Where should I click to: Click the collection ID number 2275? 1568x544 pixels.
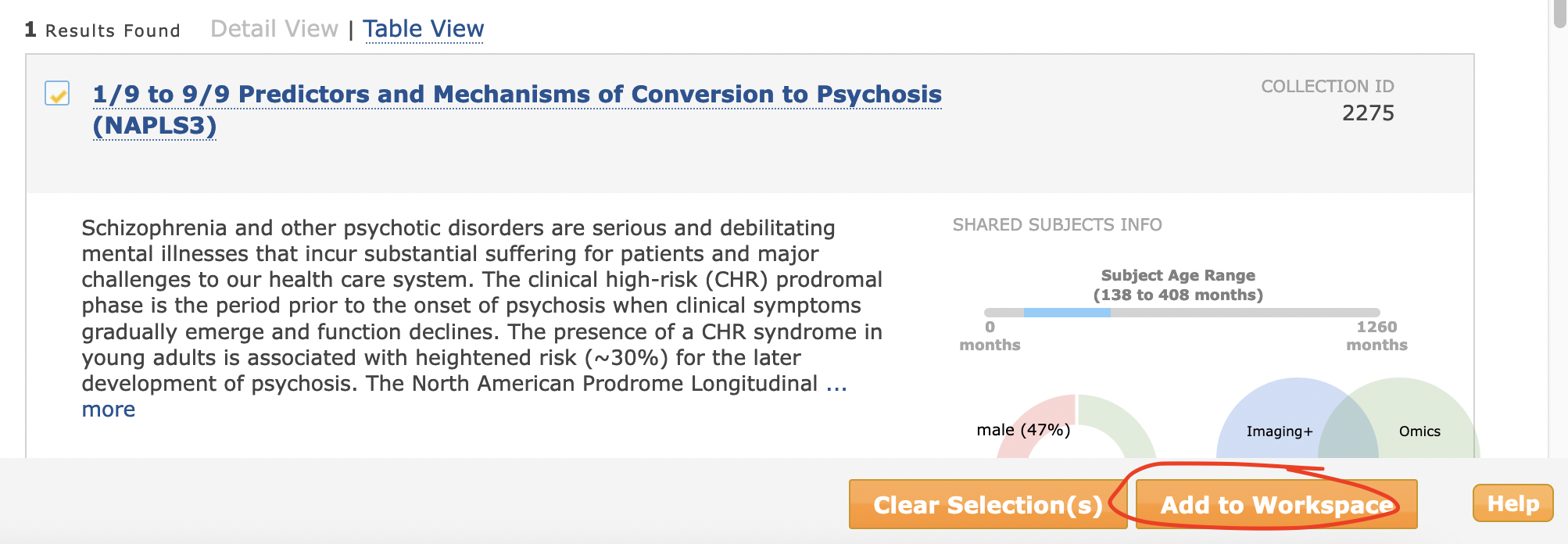[1368, 113]
